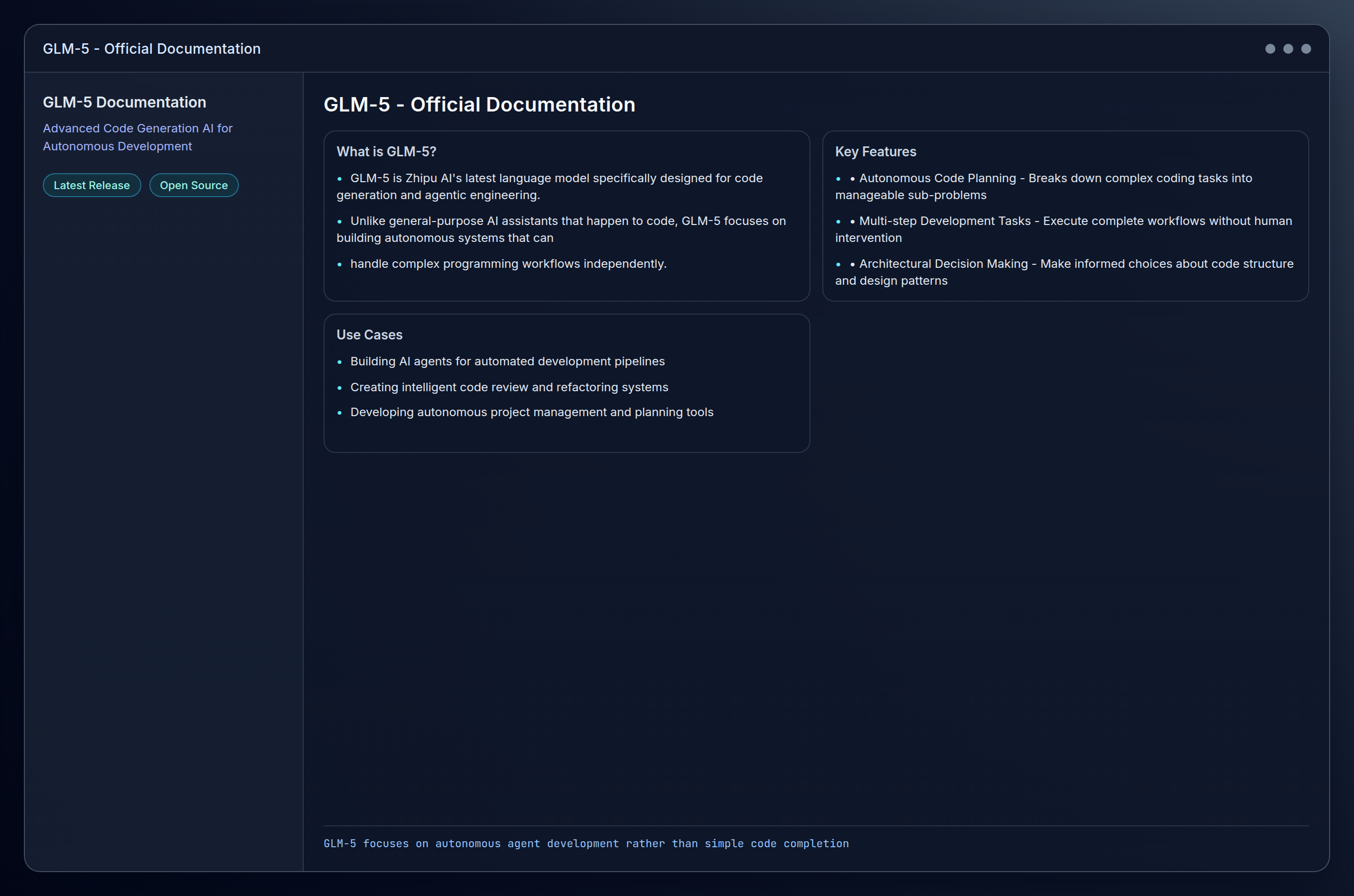1354x896 pixels.
Task: Click the Autonomous Code Planning bullet point
Action: (1044, 186)
